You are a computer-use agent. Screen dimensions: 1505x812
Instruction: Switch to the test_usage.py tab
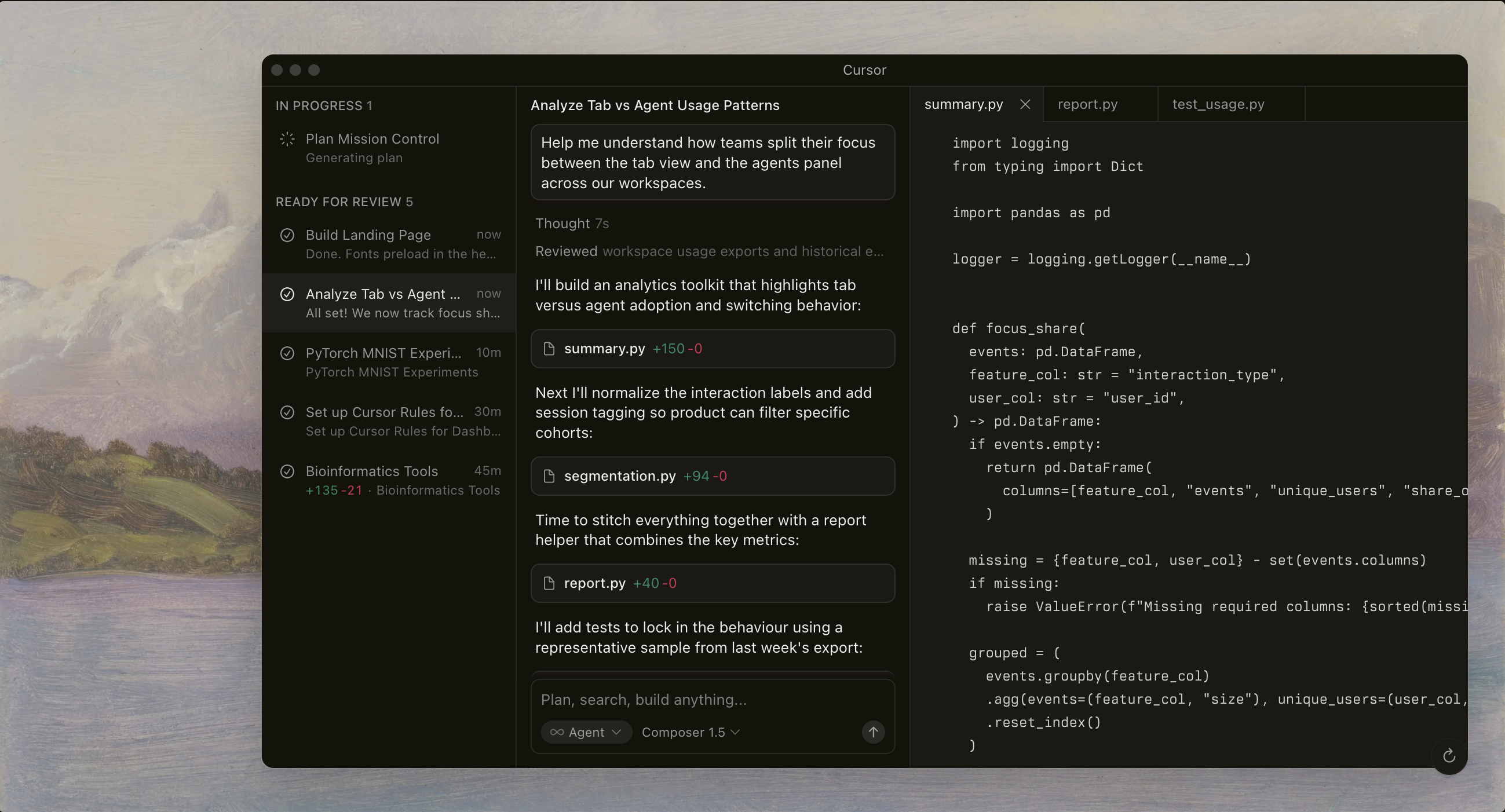point(1218,104)
